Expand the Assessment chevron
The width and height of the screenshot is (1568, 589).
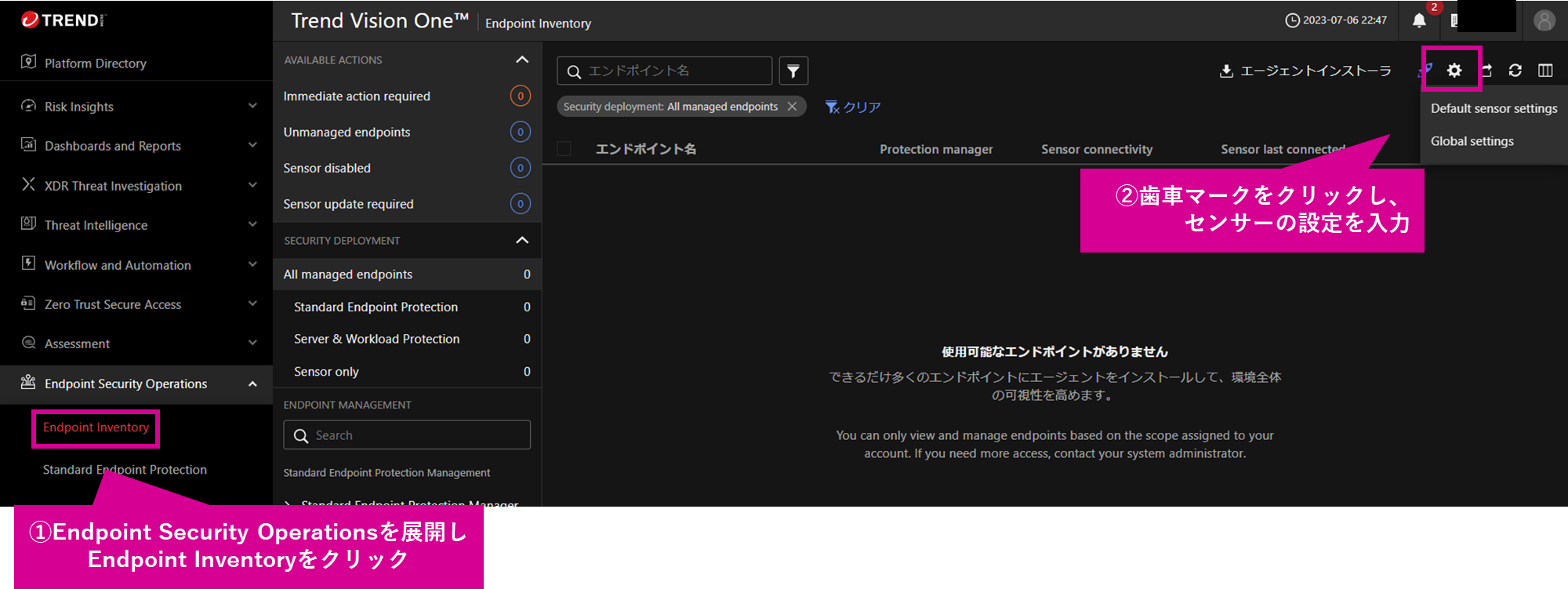(x=252, y=343)
